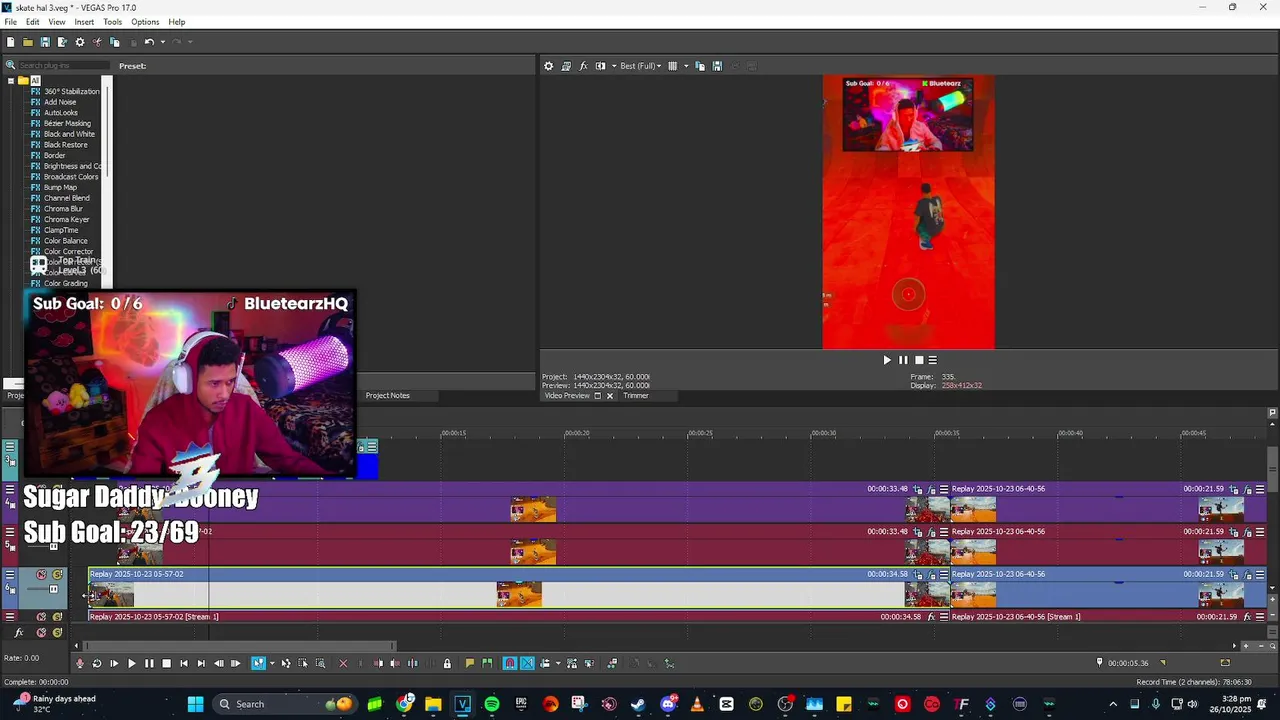Open the Windows Start menu

click(x=195, y=704)
